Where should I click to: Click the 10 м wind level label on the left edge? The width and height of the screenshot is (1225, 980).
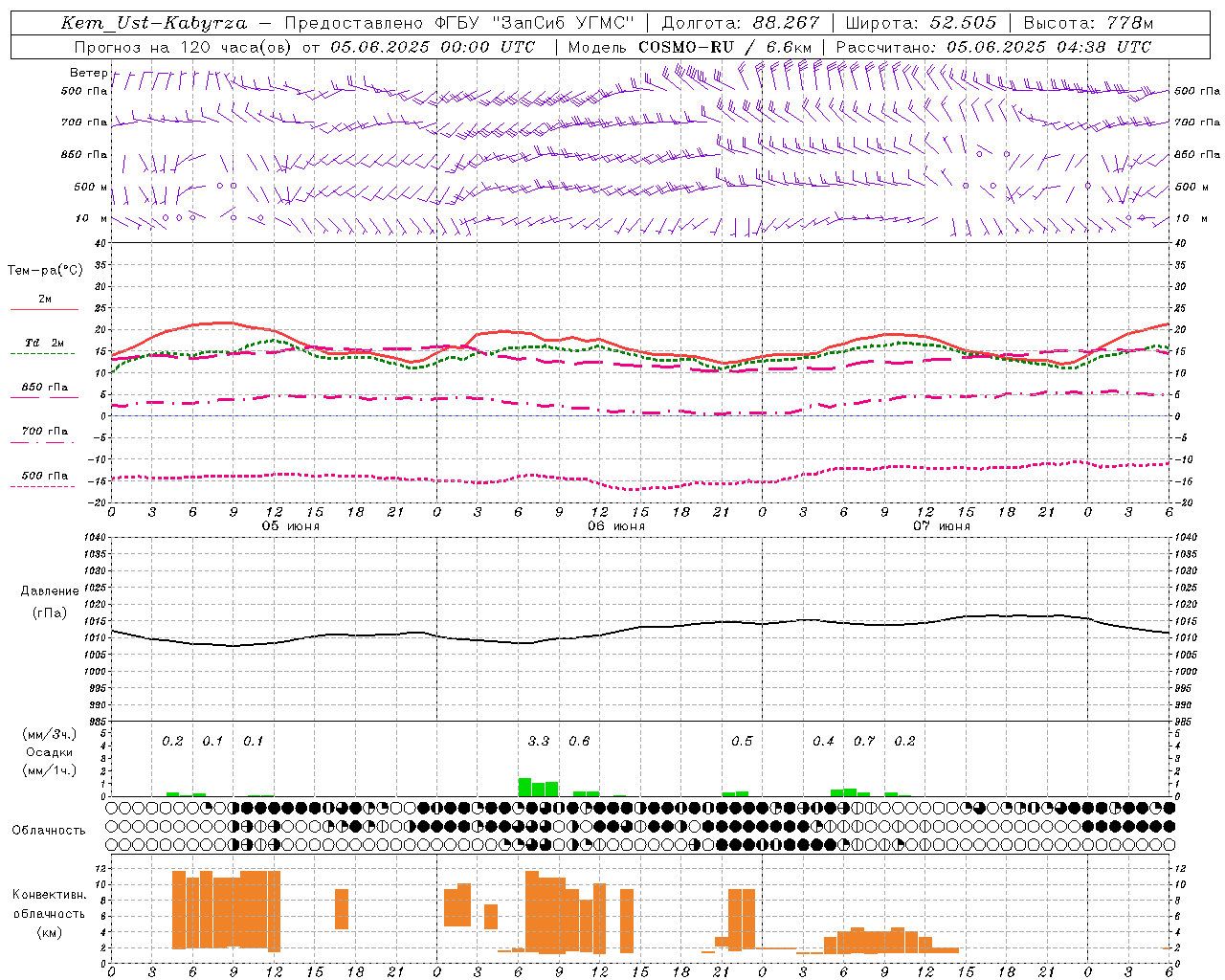click(x=92, y=218)
